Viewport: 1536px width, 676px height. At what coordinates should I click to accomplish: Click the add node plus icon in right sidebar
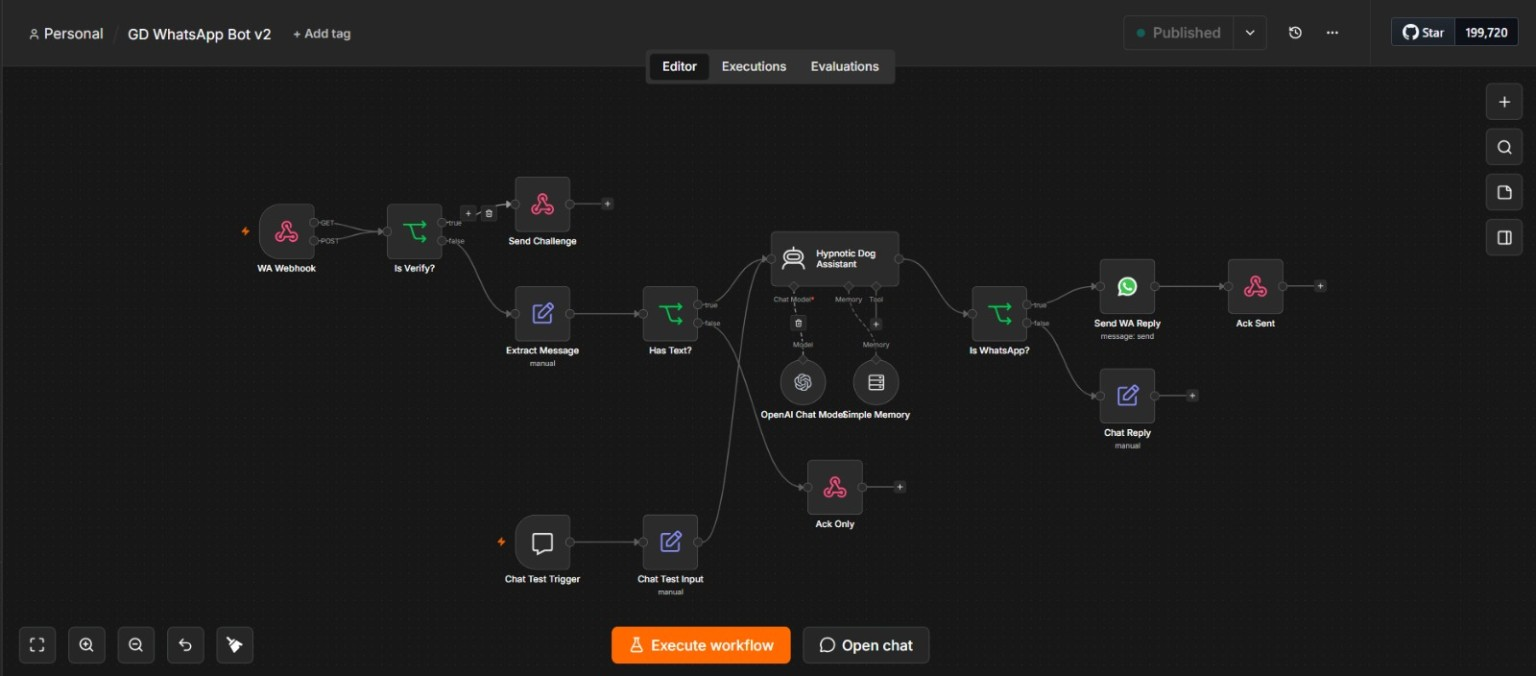(1504, 101)
